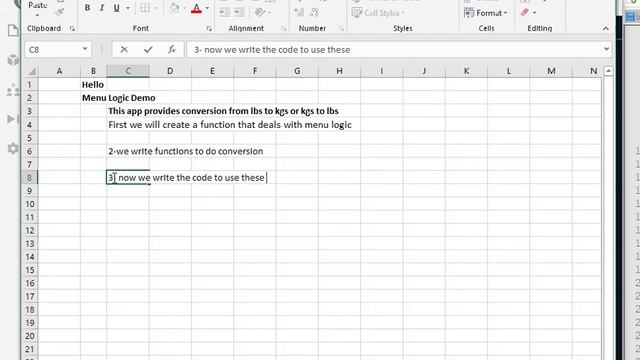Confirm the entry with the checkmark
This screenshot has width=640, height=360.
click(148, 49)
